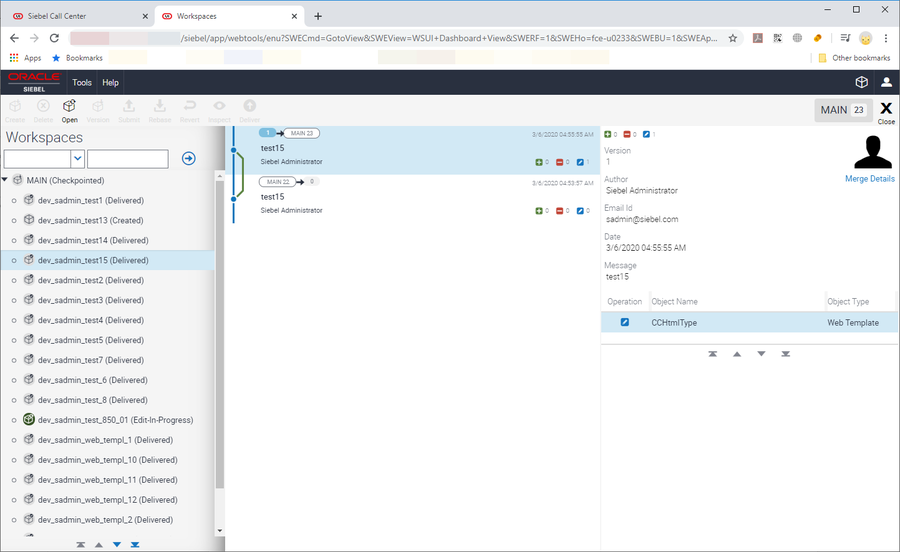Jump to first record in objects list
Image resolution: width=900 pixels, height=552 pixels.
tap(712, 354)
